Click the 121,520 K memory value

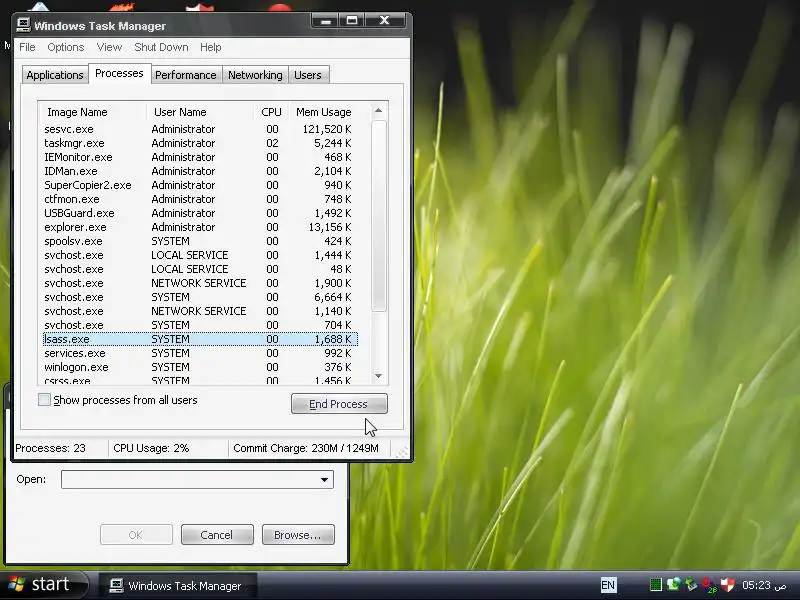327,129
